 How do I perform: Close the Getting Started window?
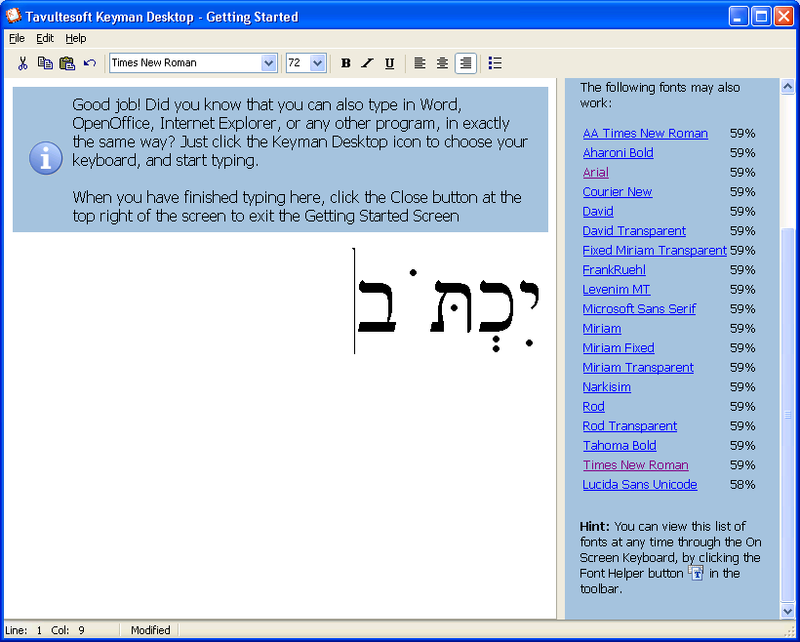point(784,16)
